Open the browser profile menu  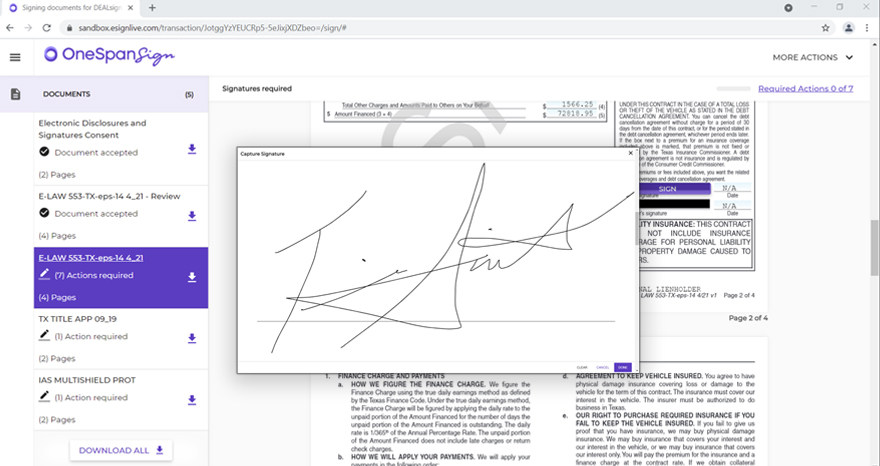click(x=849, y=28)
